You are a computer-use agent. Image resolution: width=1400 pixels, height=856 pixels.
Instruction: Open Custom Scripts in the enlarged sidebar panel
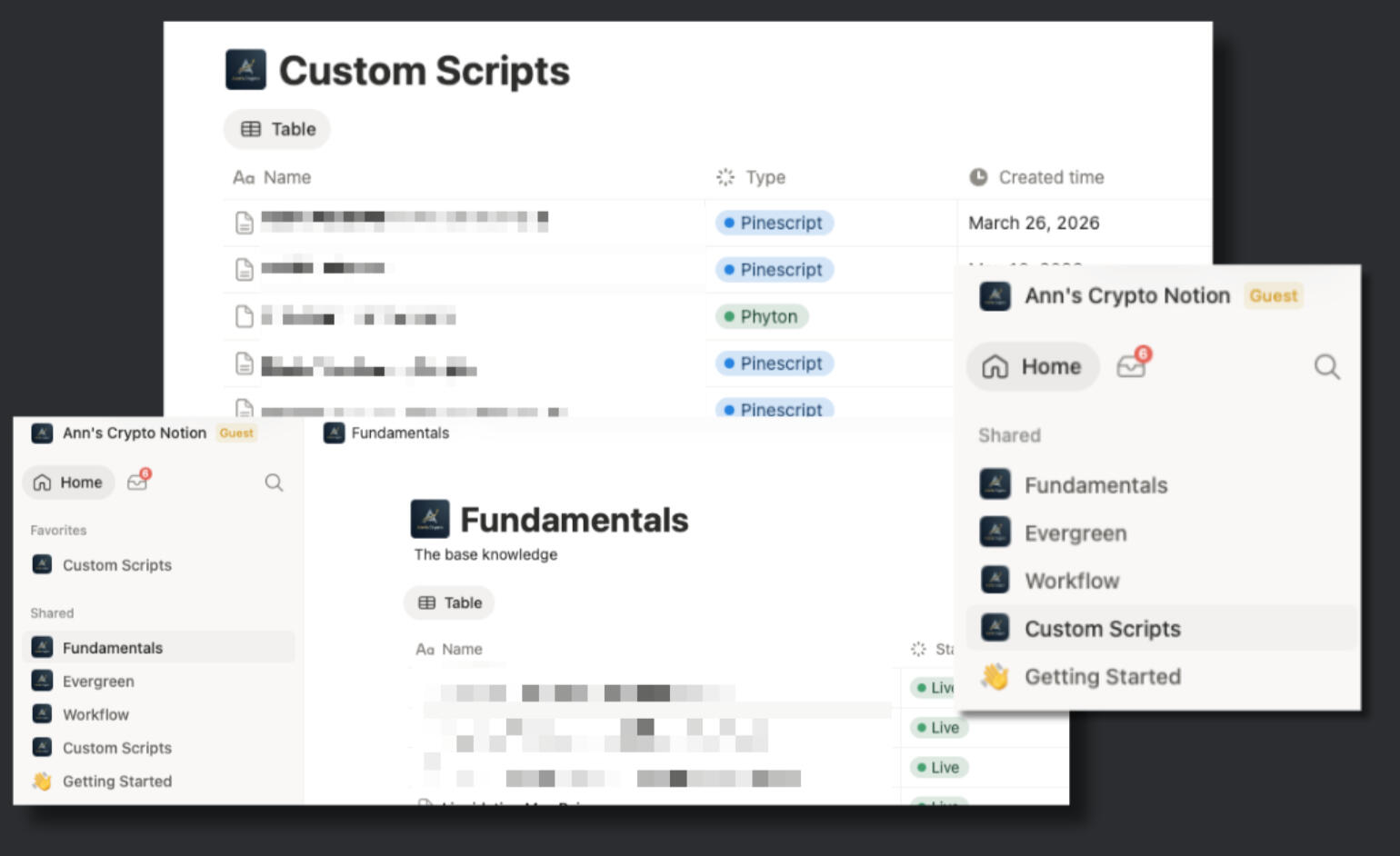[x=1161, y=628]
